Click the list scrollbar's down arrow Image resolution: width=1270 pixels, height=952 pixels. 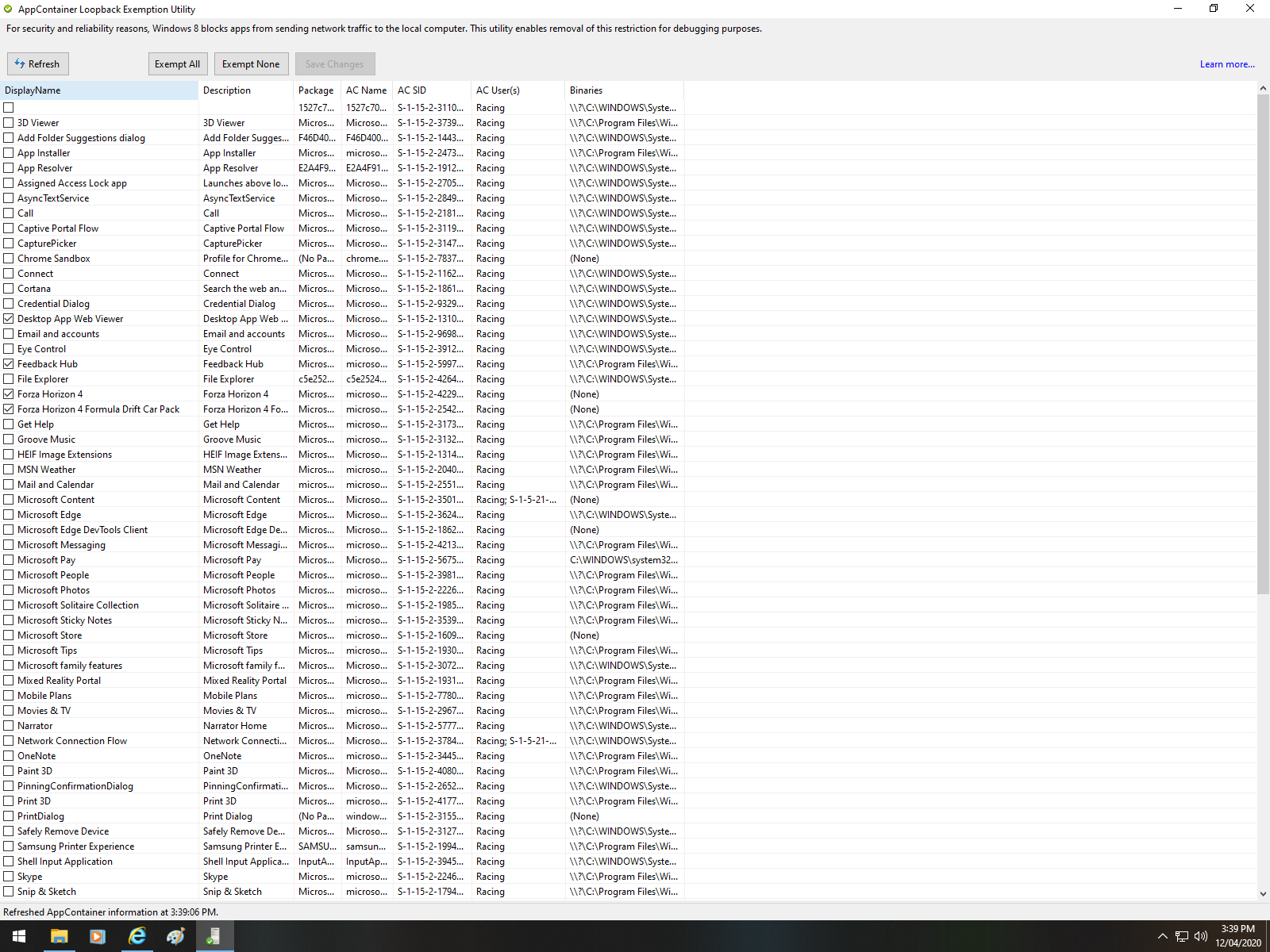click(x=1263, y=893)
